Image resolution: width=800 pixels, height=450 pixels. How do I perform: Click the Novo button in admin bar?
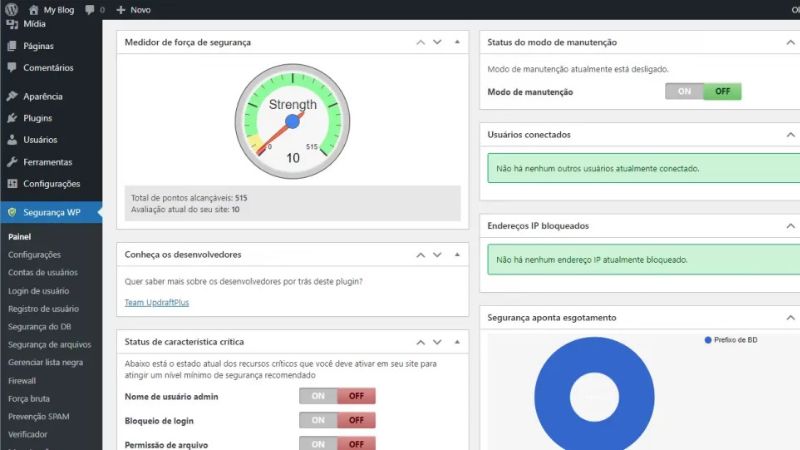tap(133, 9)
